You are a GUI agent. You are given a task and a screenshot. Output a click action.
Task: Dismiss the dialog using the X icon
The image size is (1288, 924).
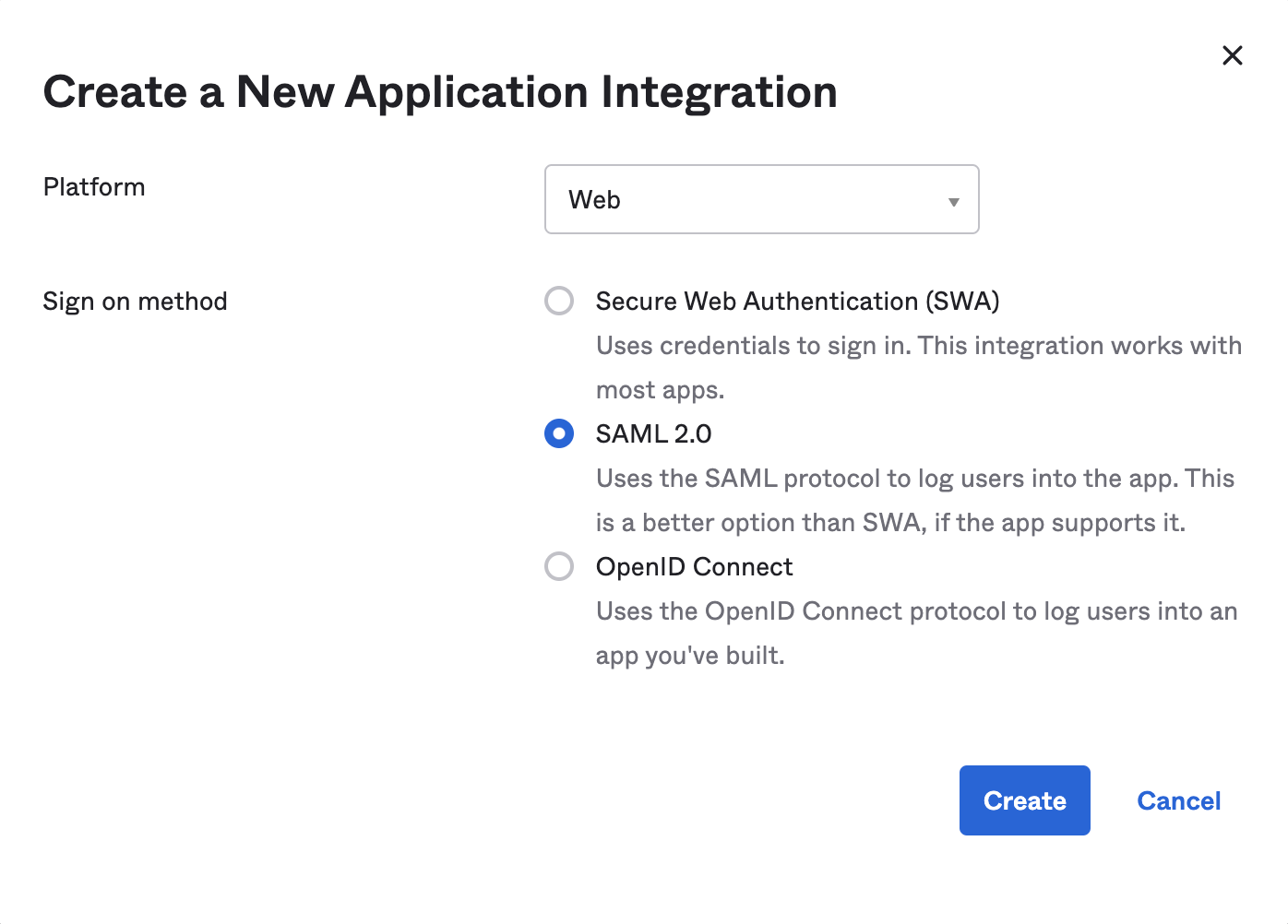(x=1232, y=55)
